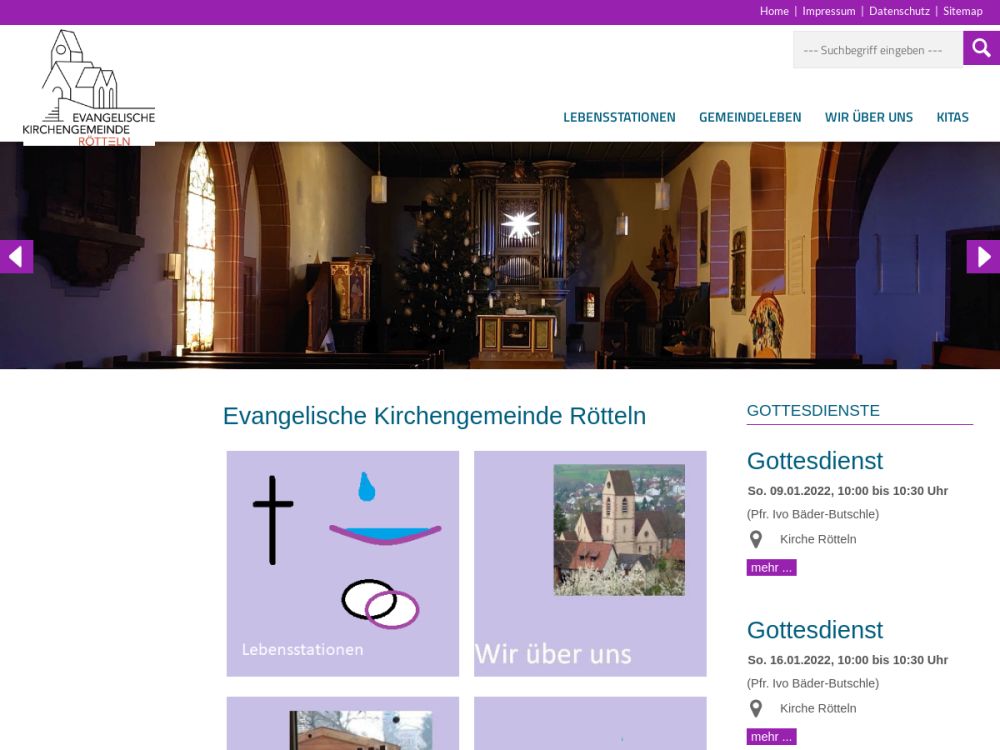Click the magnifying glass search button
Viewport: 1000px width, 750px height.
(x=981, y=48)
